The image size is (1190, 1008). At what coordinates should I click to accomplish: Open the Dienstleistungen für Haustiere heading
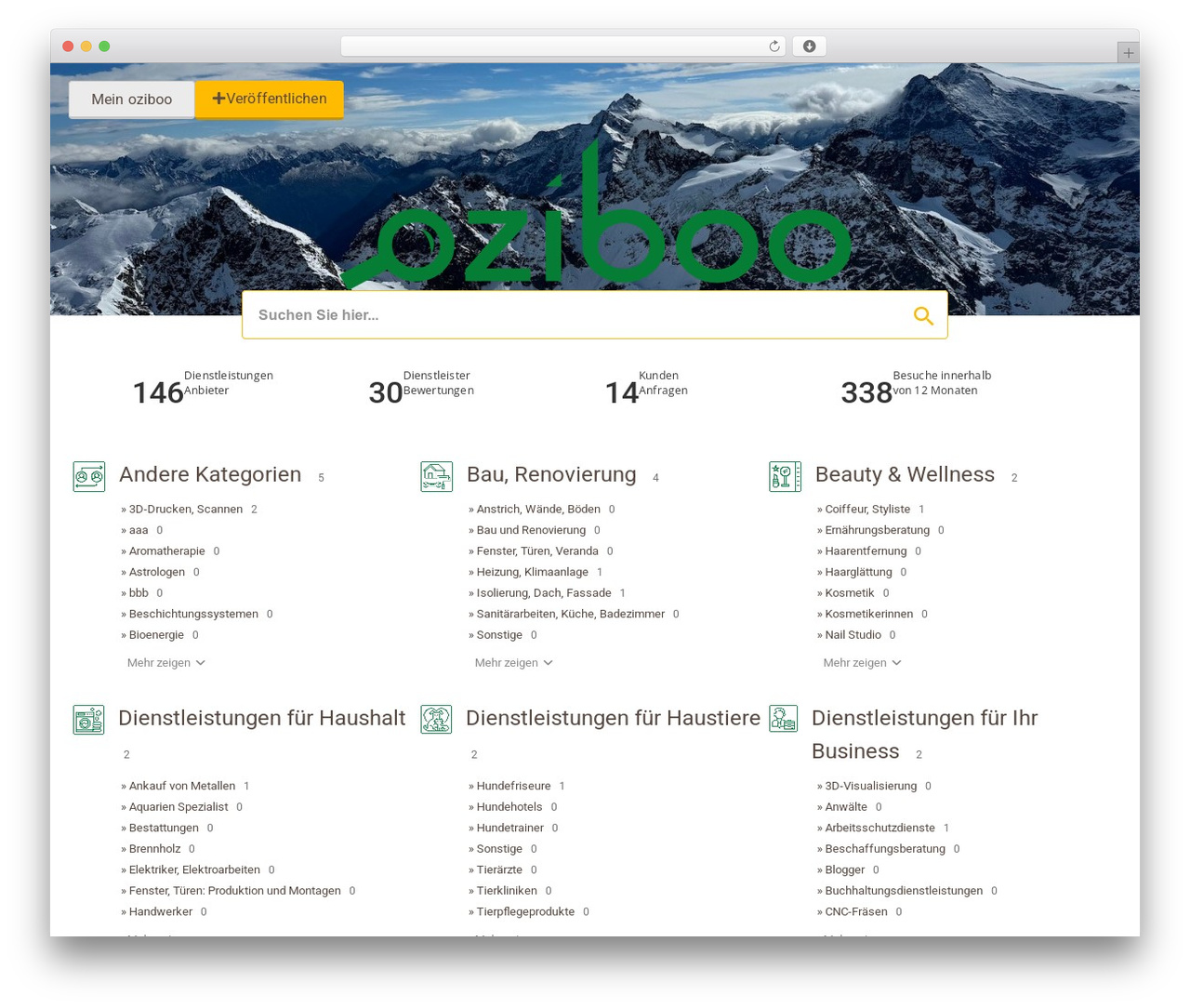tap(614, 718)
